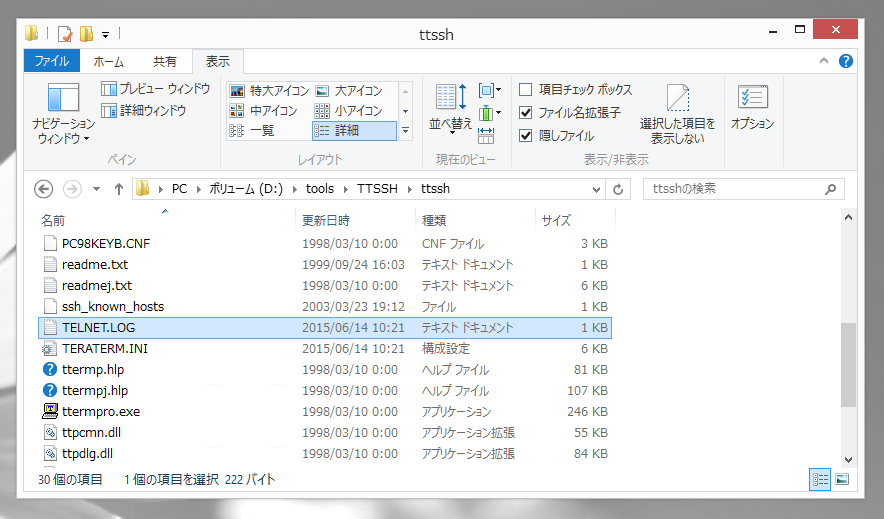
Task: Open the recent locations dropdown arrow
Action: (96, 189)
